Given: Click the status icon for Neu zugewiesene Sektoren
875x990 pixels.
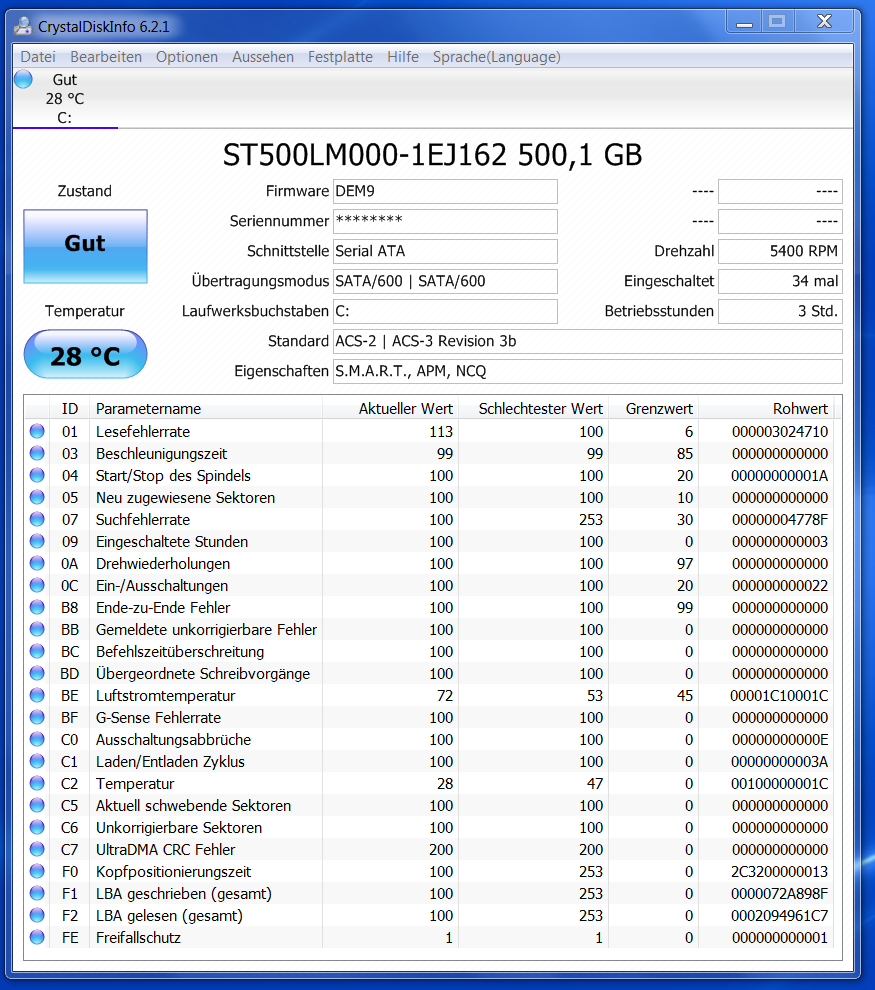Looking at the screenshot, I should click(x=37, y=498).
